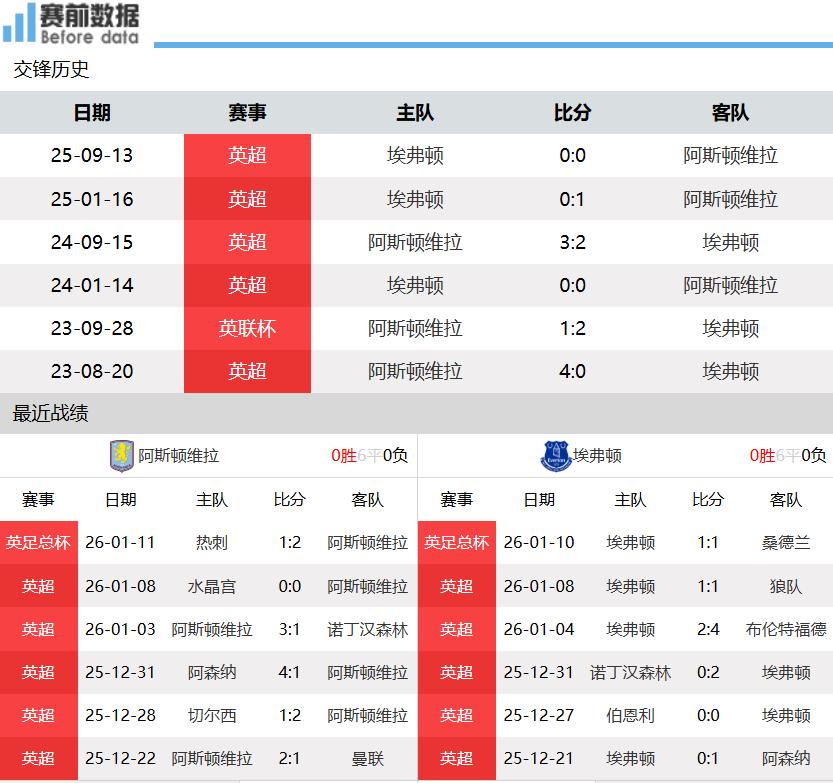833x783 pixels.
Task: Click the Everton club crest
Action: [x=553, y=456]
